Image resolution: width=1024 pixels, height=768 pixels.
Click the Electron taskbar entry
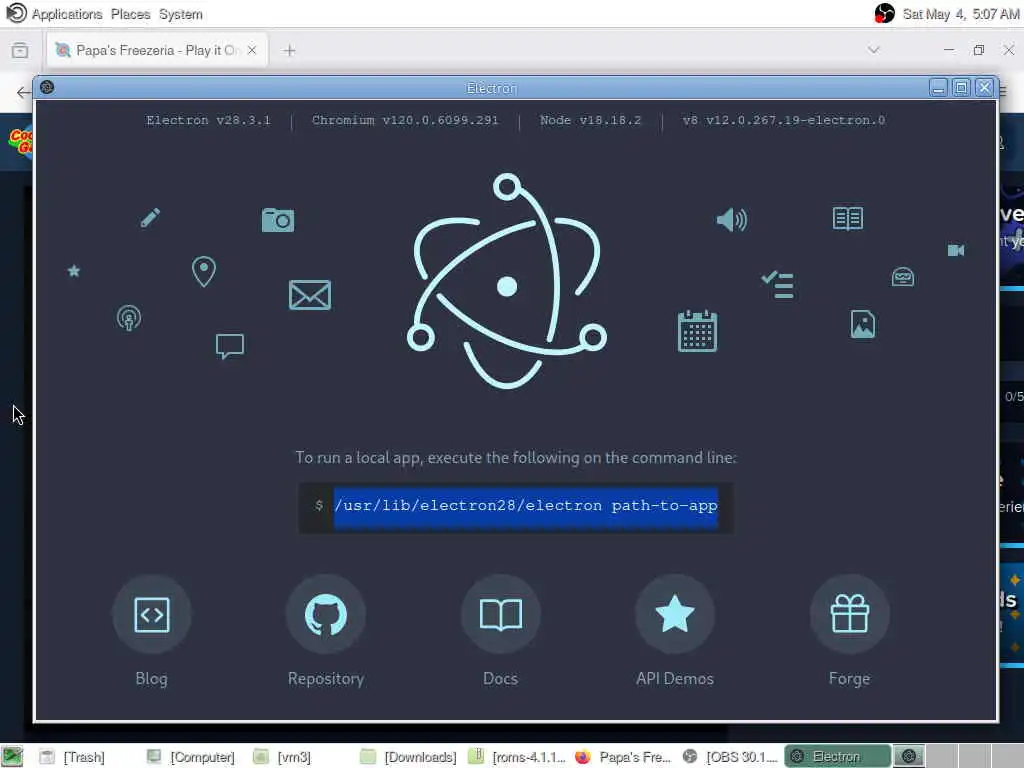coord(837,757)
